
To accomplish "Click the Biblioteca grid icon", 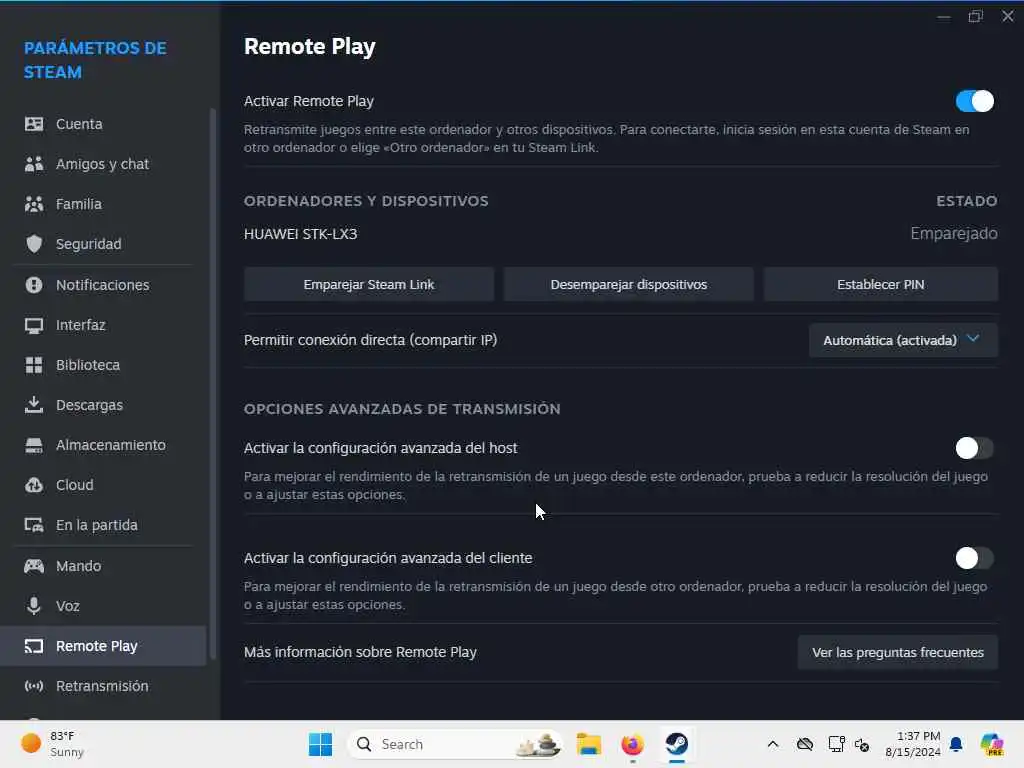I will 34,365.
